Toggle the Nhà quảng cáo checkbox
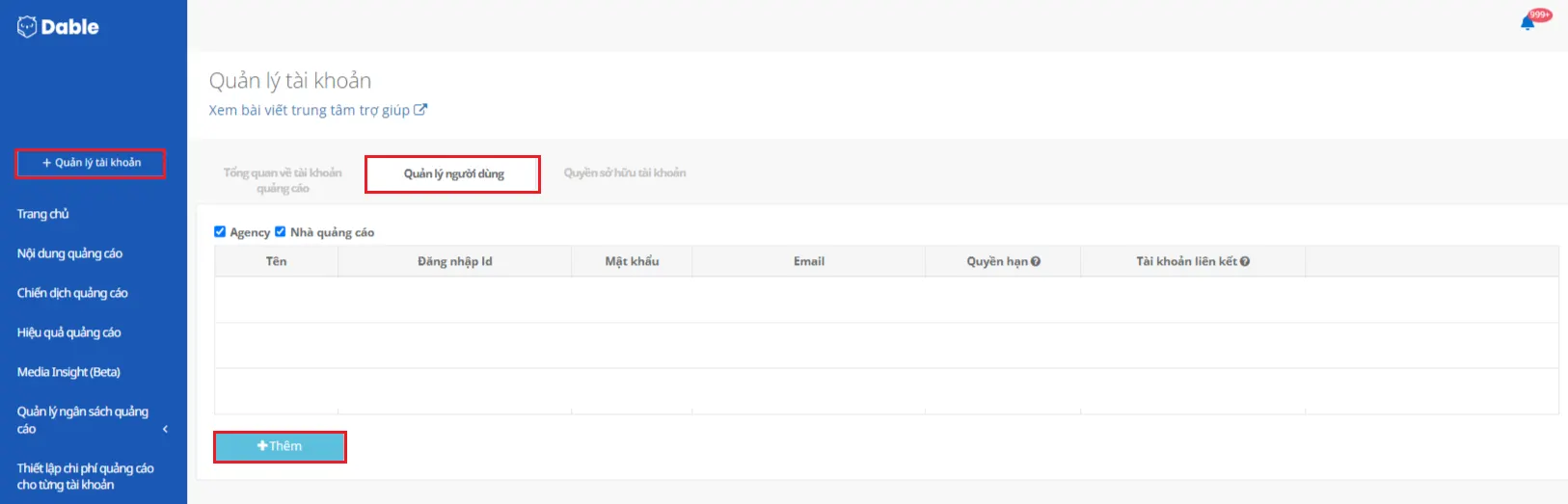1568x504 pixels. pyautogui.click(x=281, y=231)
